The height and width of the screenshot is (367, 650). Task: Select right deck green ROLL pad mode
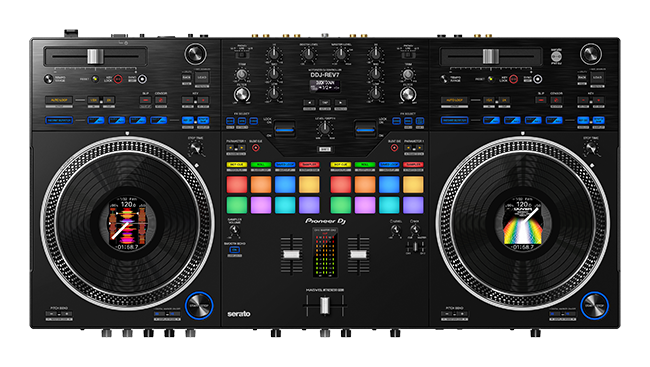(365, 165)
